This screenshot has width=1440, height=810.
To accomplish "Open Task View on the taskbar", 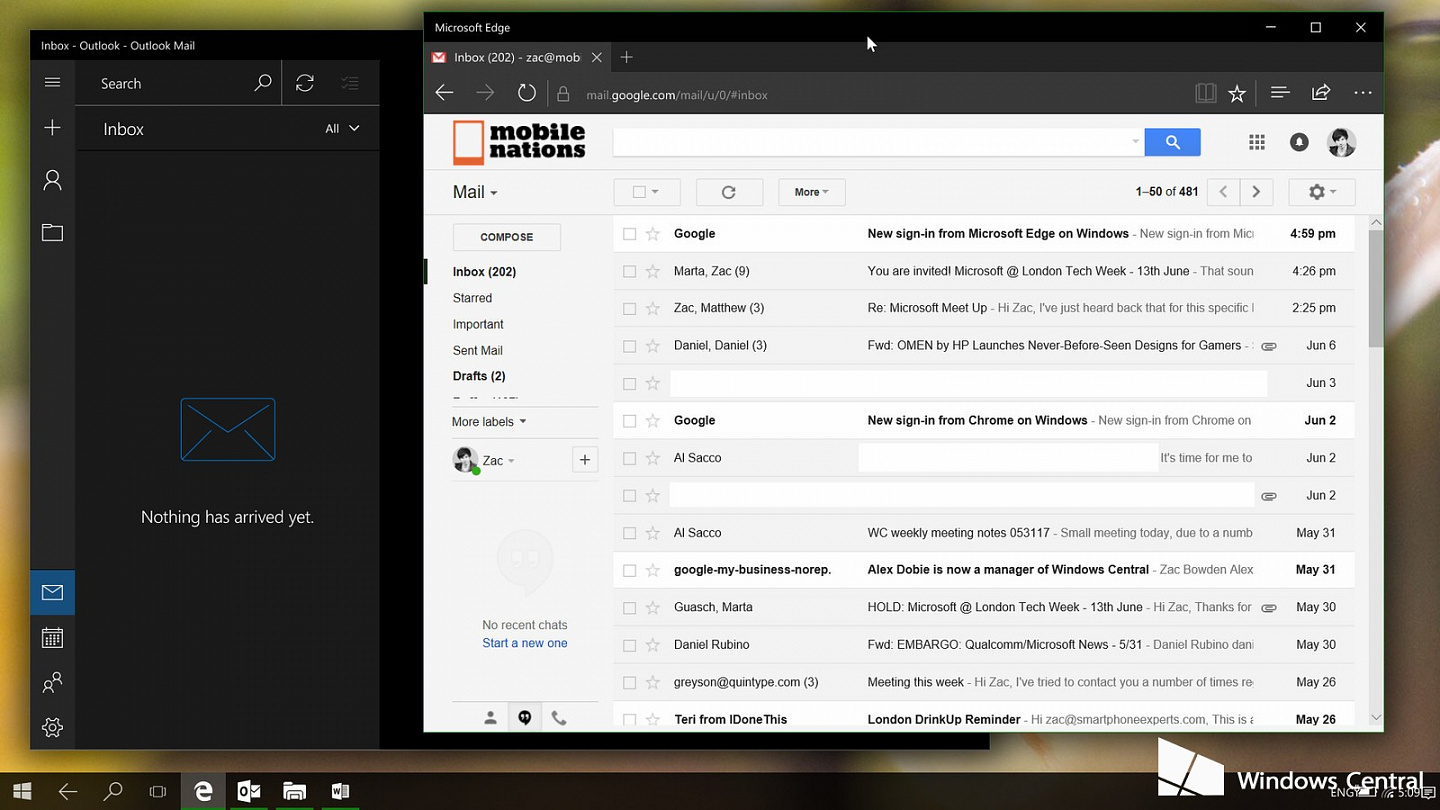I will point(158,791).
